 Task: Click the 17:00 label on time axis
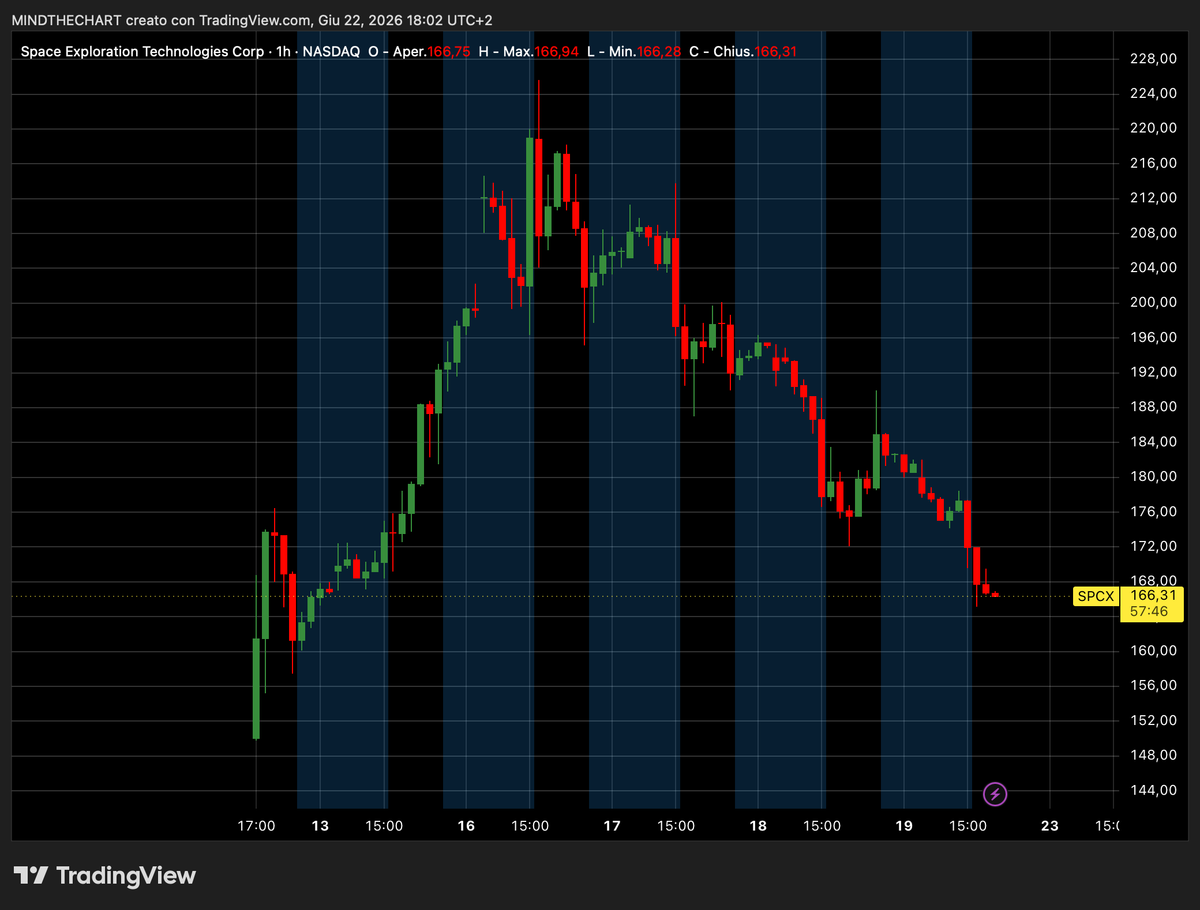(257, 826)
